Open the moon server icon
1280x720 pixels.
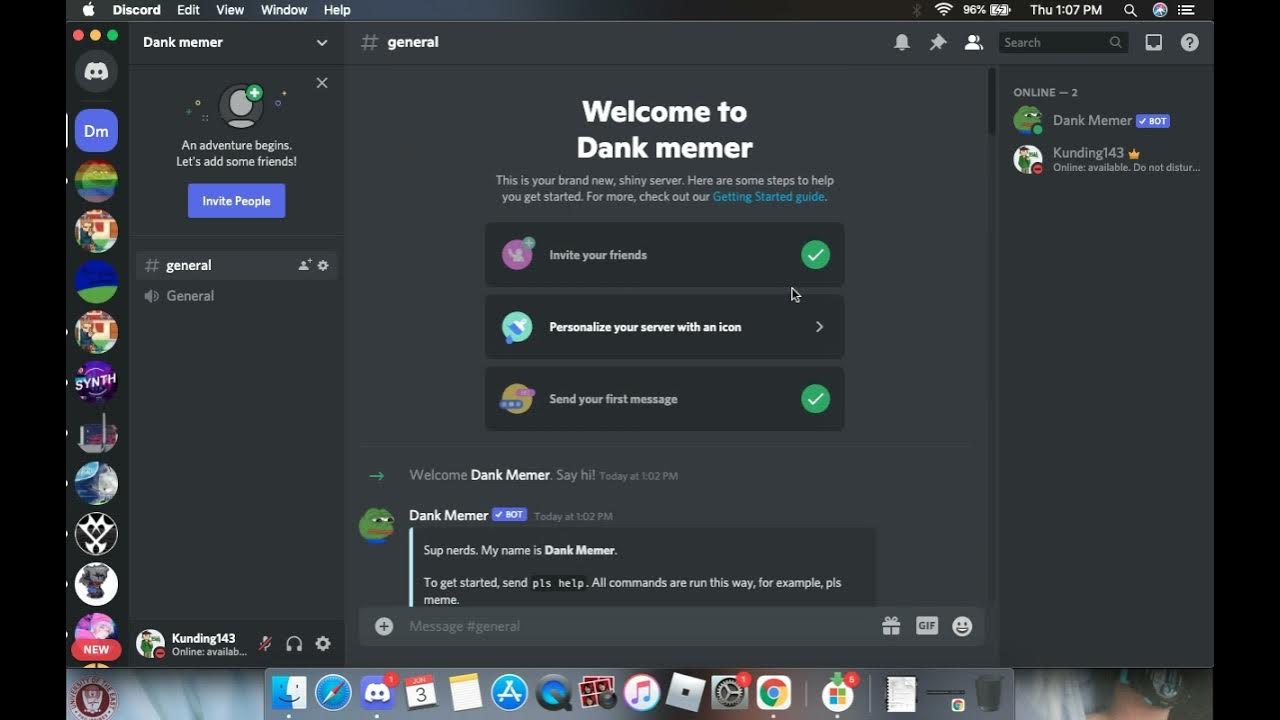coord(96,484)
